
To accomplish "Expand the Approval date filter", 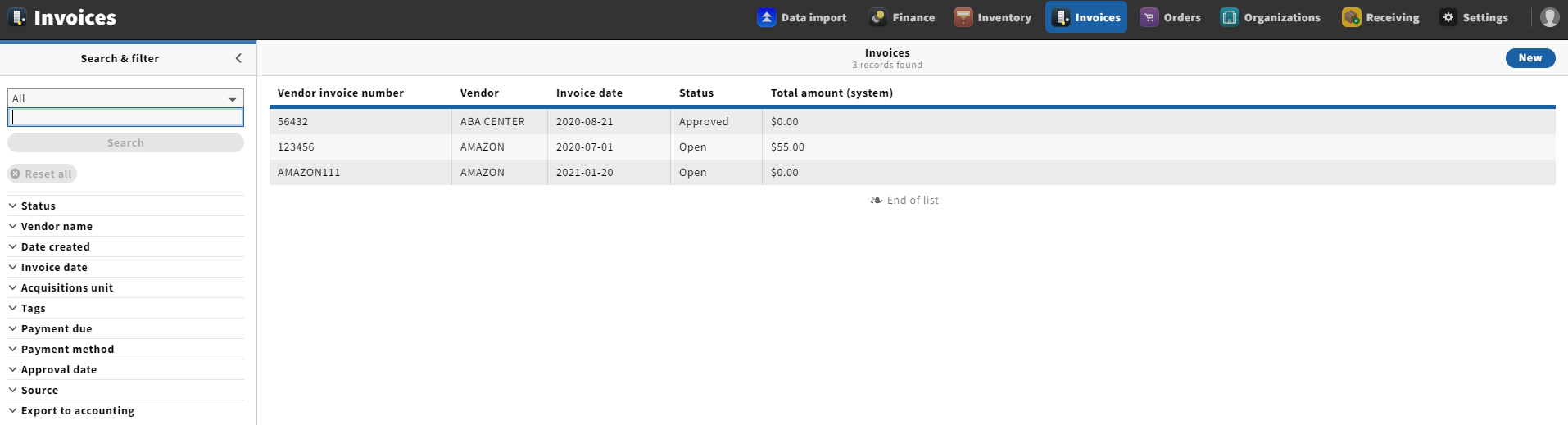I will tap(125, 369).
